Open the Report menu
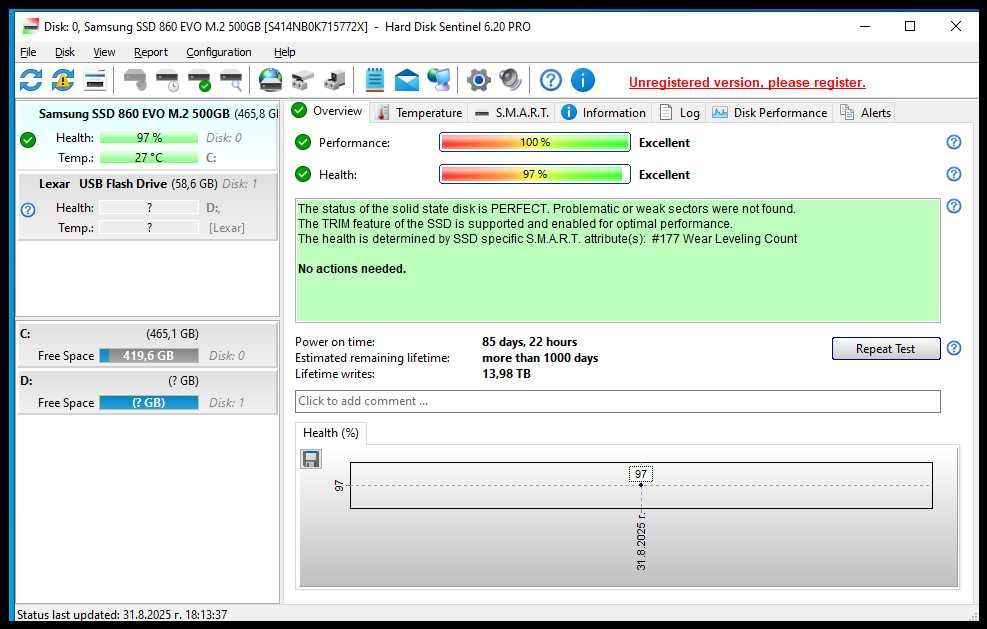This screenshot has width=987, height=629. [150, 52]
